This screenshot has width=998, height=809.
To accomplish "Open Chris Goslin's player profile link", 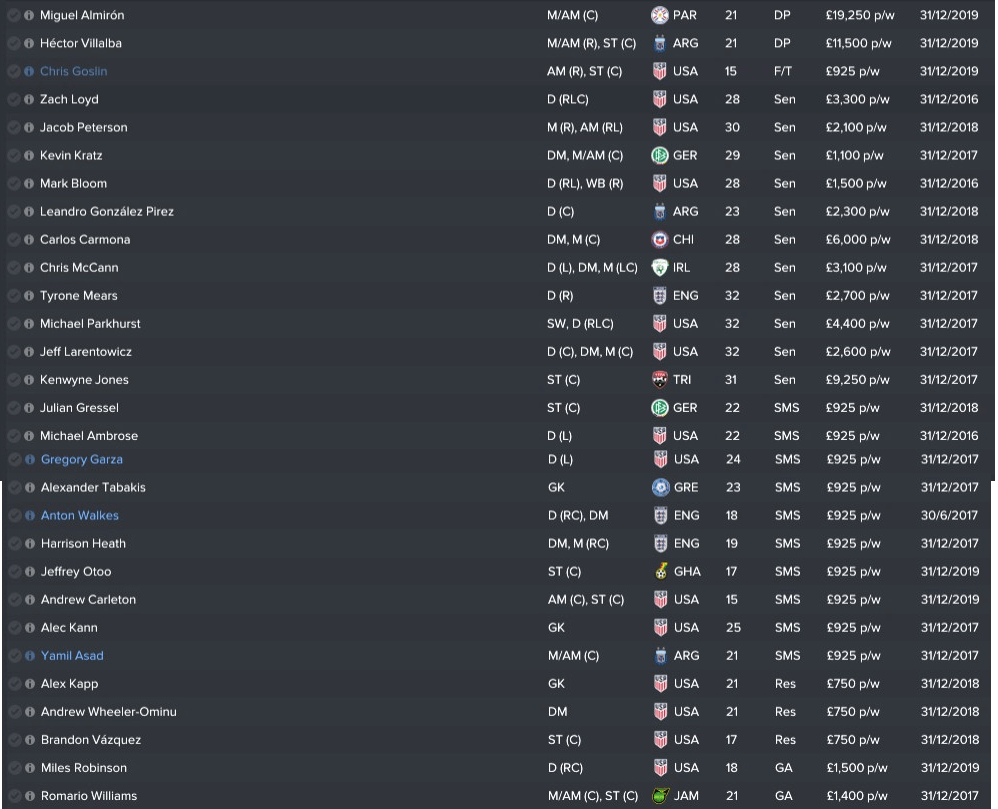I will pyautogui.click(x=73, y=71).
